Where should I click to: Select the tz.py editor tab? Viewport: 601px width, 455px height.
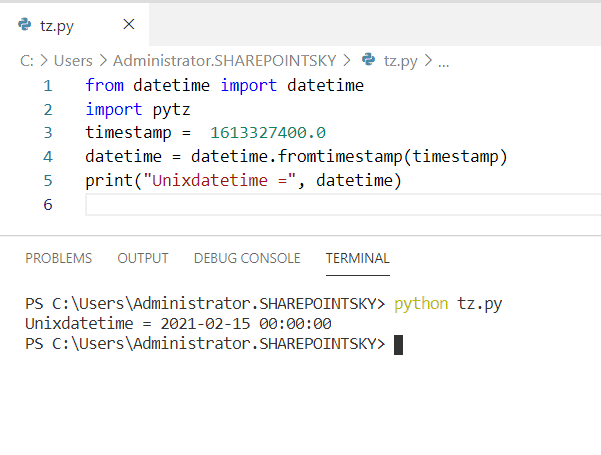tap(74, 25)
